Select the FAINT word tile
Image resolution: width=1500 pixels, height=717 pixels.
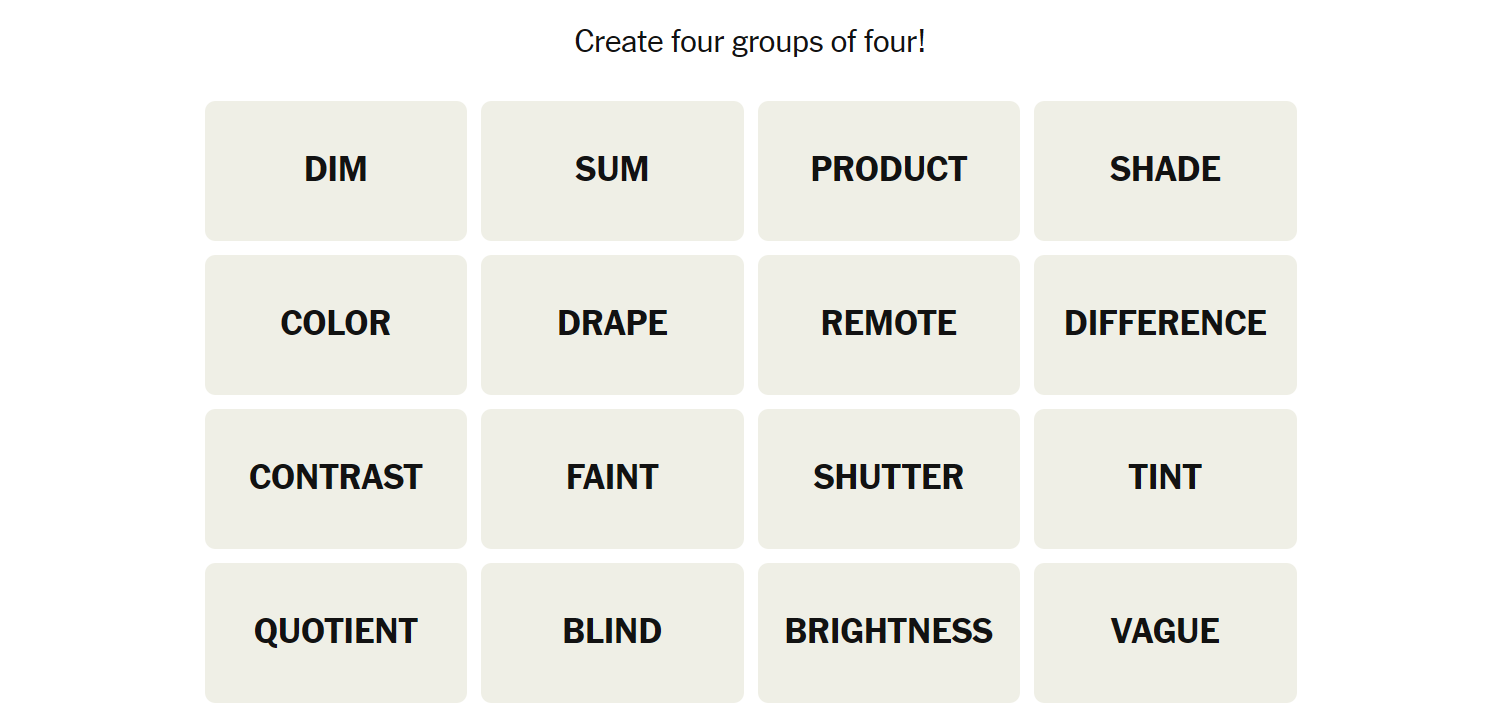[612, 478]
